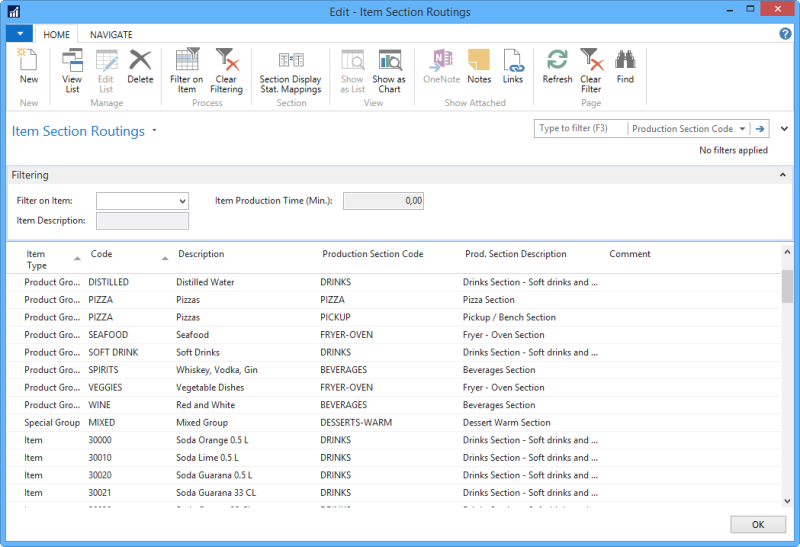Screen dimensions: 800x547
Task: Switch to the NAVIGATE tab
Action: click(x=111, y=34)
